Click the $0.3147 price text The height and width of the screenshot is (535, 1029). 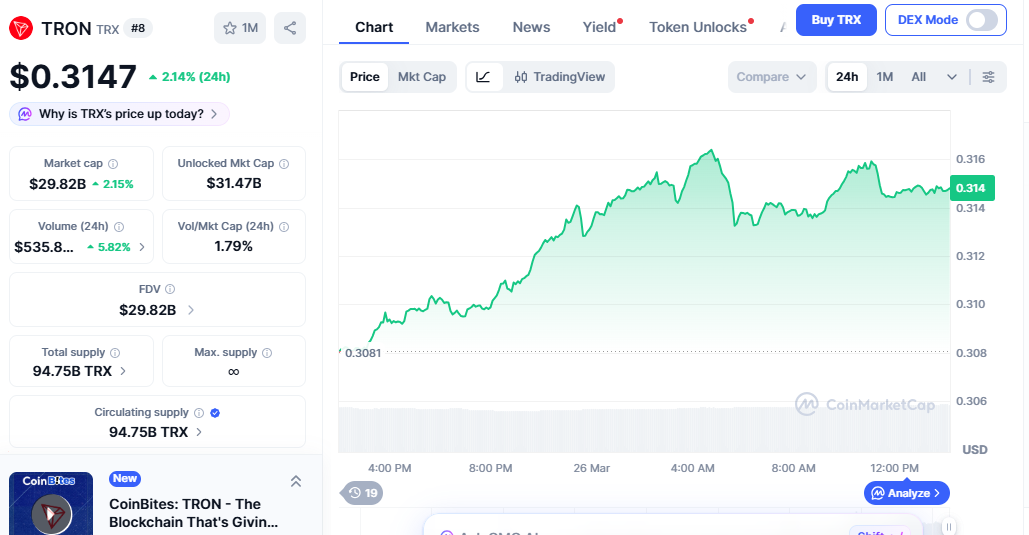(73, 77)
